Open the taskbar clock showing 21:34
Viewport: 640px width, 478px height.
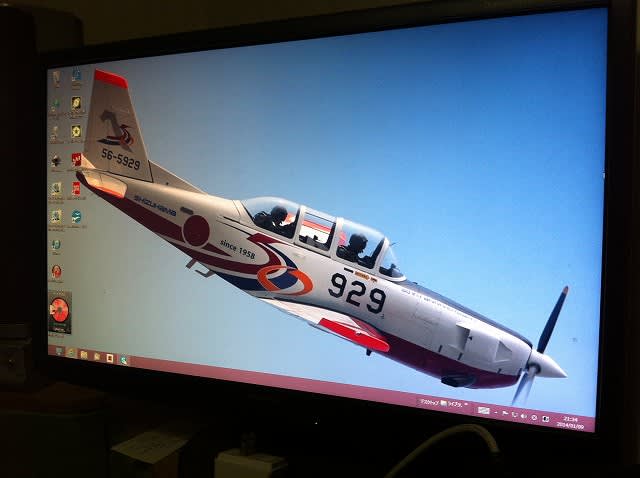[570, 422]
